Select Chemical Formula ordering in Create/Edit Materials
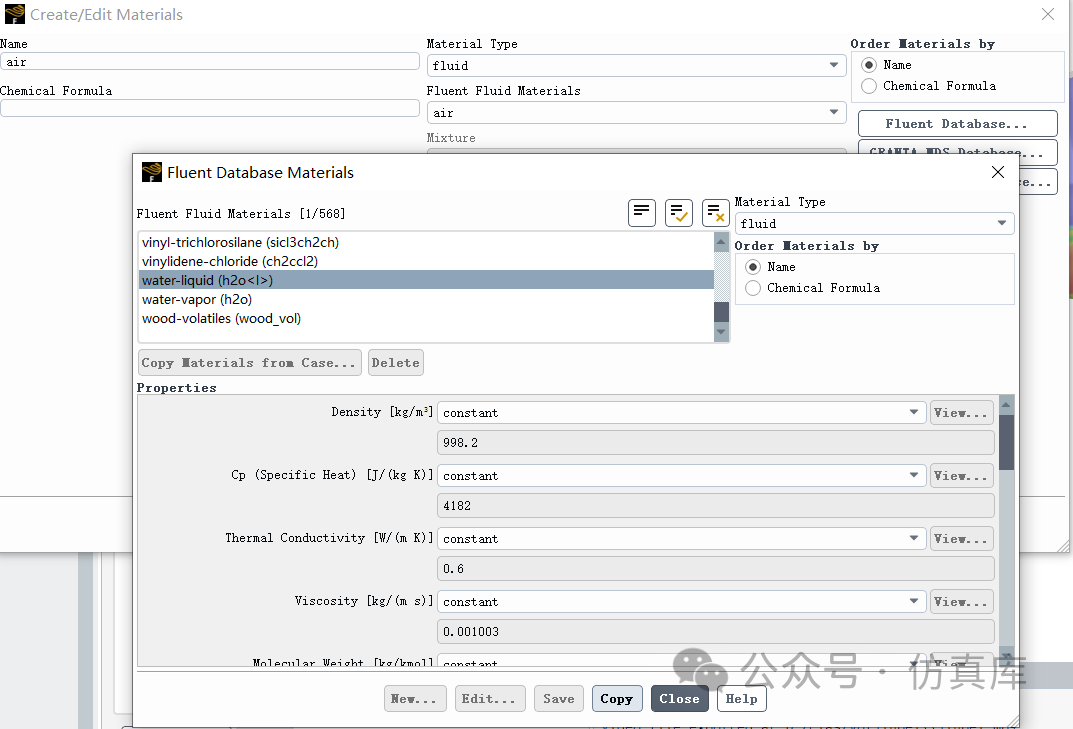 869,86
